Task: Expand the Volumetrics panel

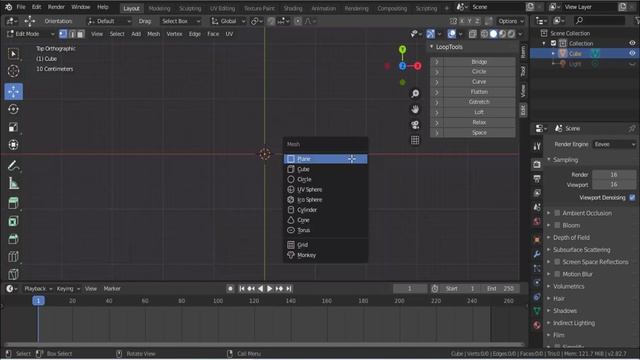Action: [569, 287]
